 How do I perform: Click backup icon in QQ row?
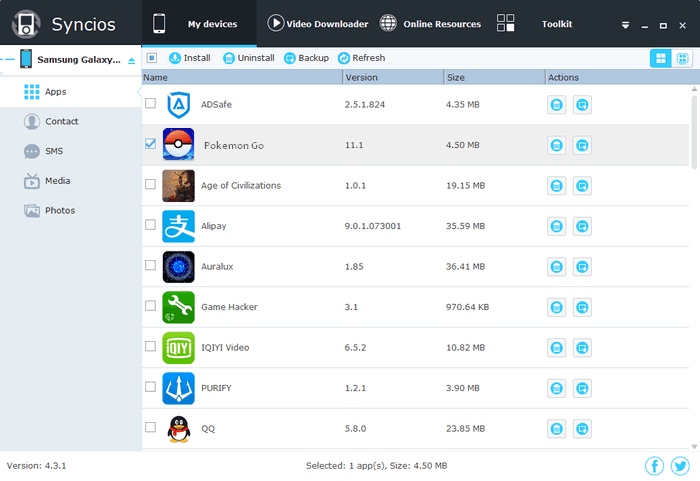pos(582,429)
